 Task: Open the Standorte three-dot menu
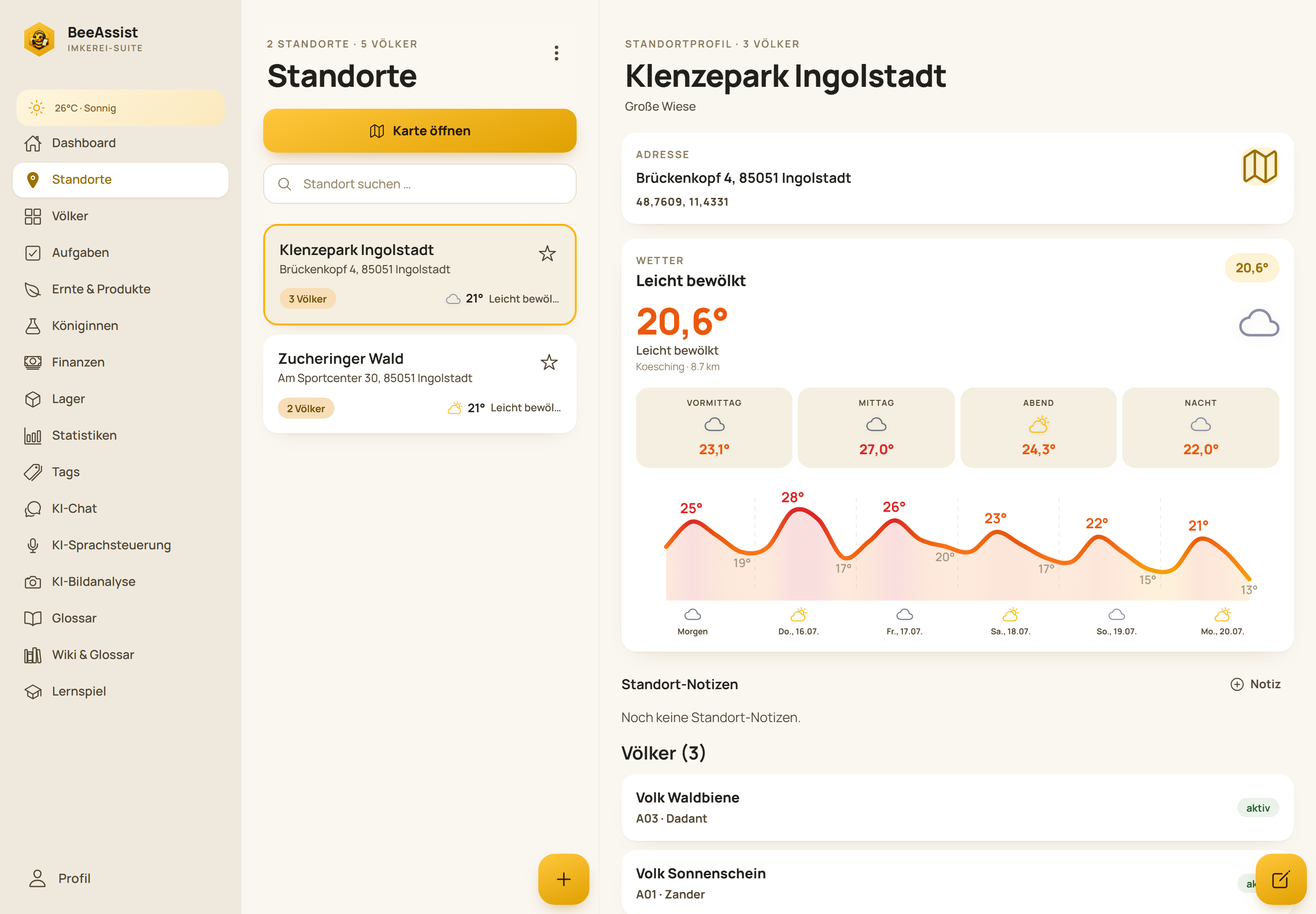[556, 53]
